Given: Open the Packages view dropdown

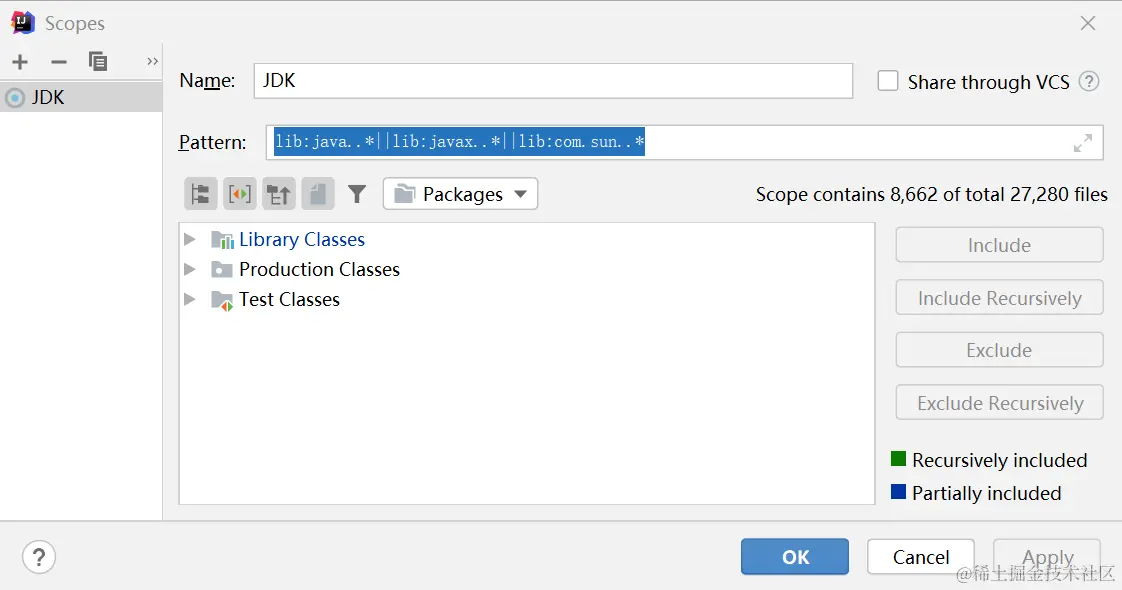Looking at the screenshot, I should click(460, 194).
